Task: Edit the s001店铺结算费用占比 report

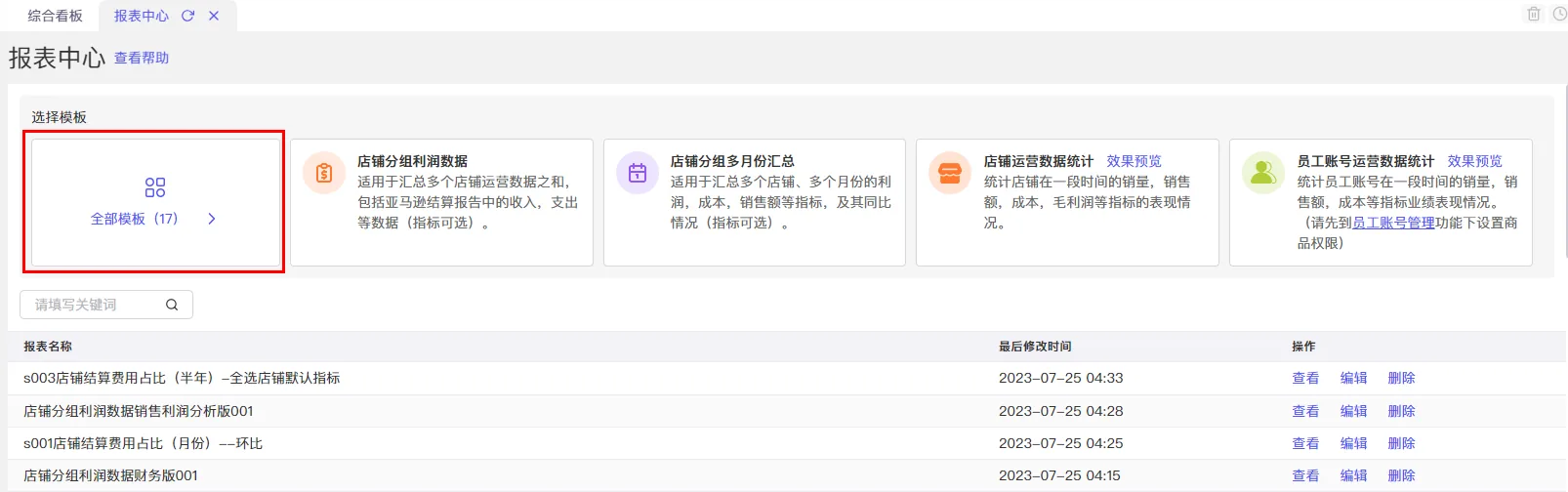Action: pyautogui.click(x=1353, y=443)
